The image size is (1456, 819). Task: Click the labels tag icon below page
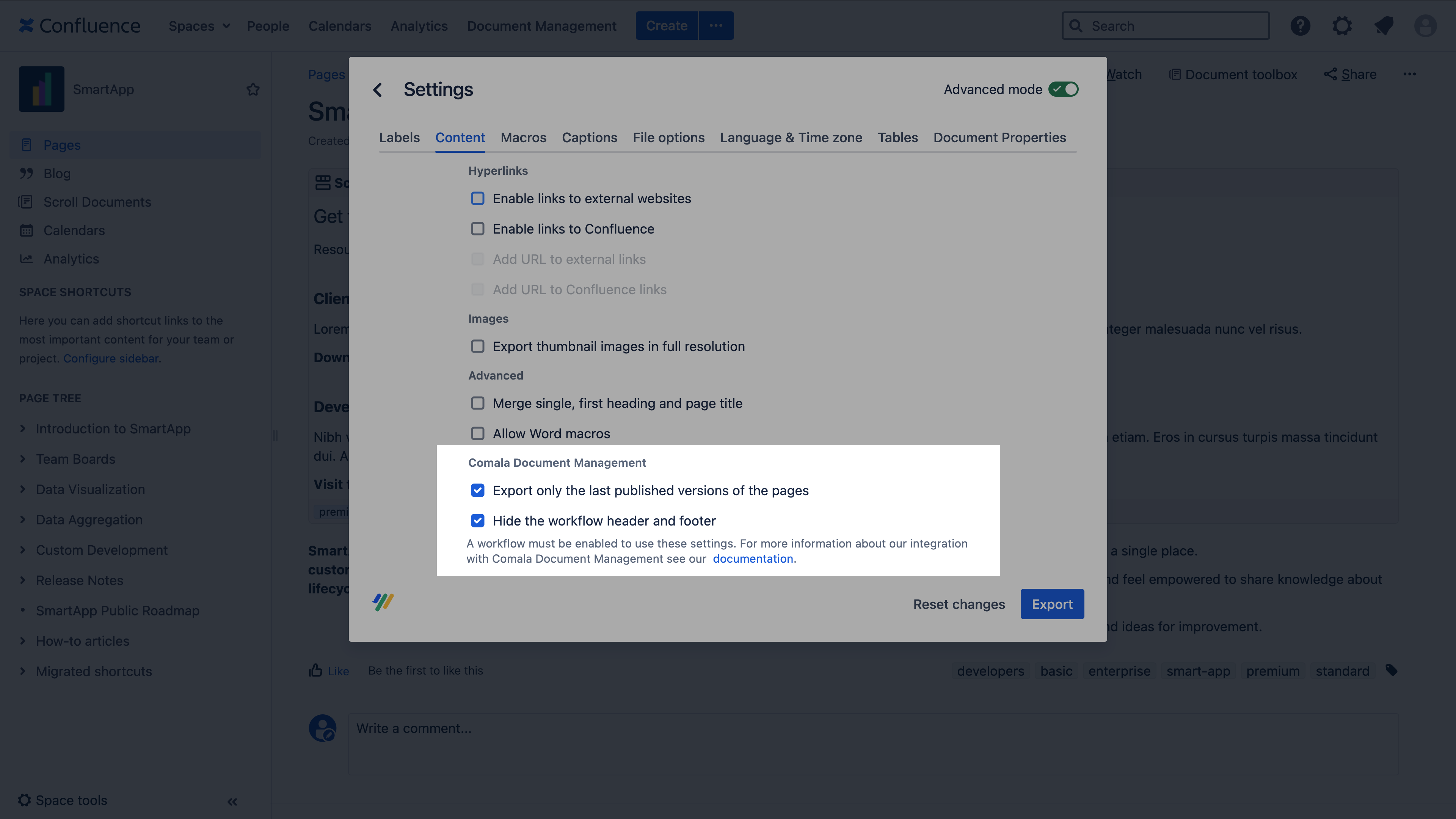[x=1392, y=670]
